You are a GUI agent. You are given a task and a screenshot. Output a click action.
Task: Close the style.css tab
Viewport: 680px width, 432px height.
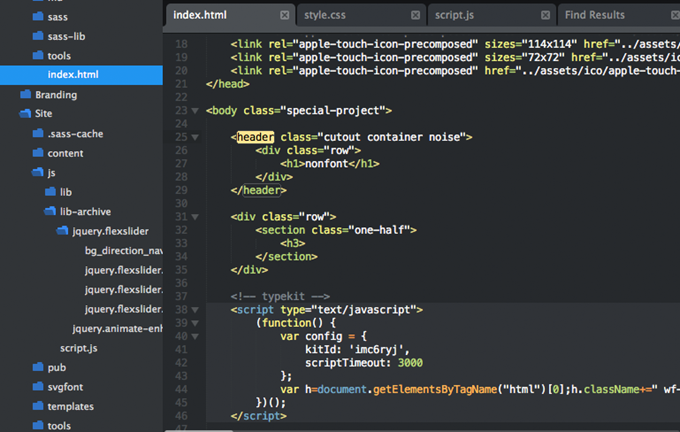(414, 15)
